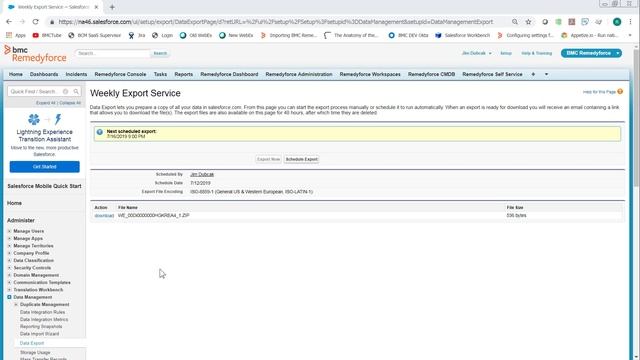This screenshot has height=360, width=640.
Task: Open the Jira bookmark
Action: [137, 36]
